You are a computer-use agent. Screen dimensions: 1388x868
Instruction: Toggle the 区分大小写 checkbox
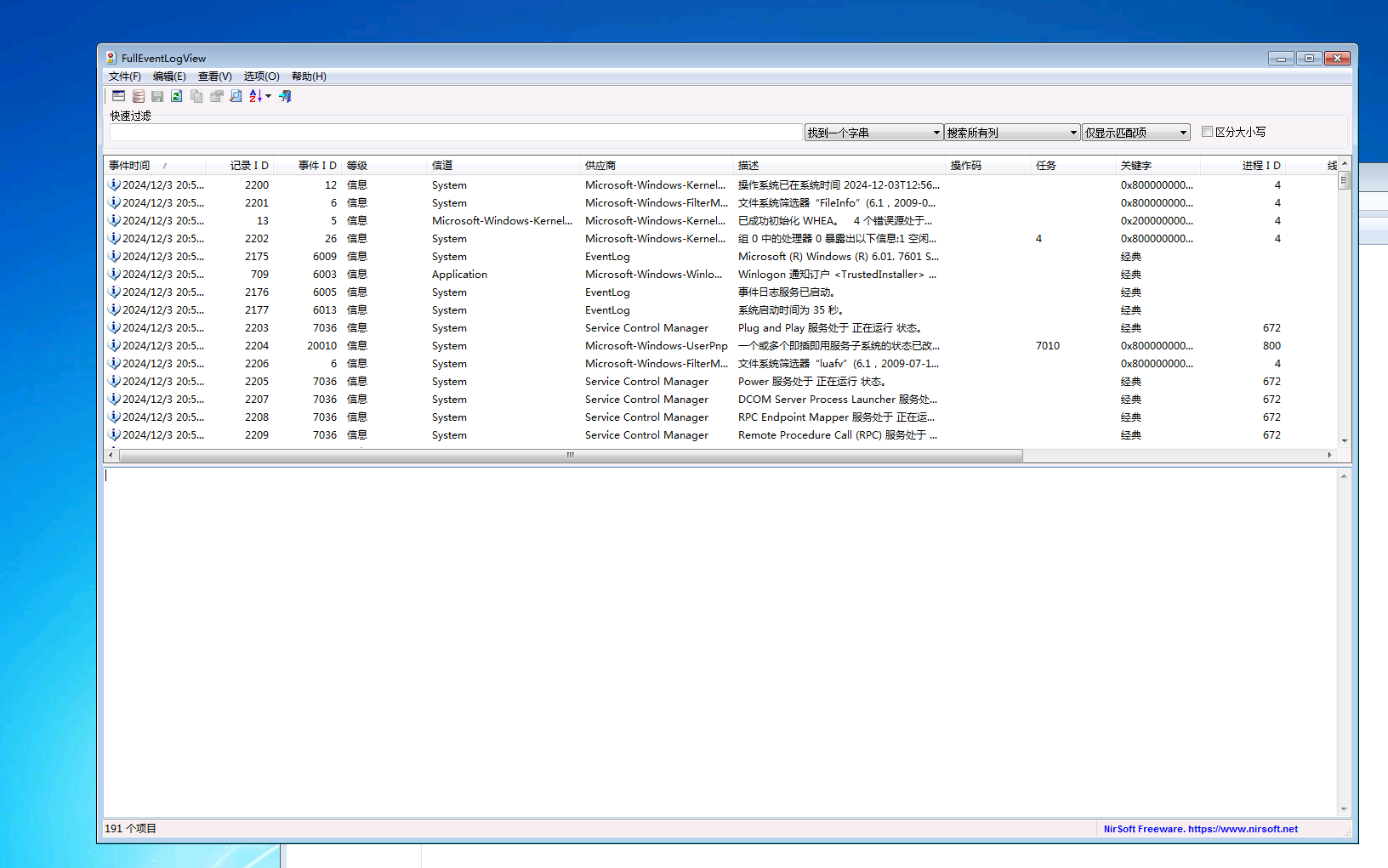pos(1207,132)
